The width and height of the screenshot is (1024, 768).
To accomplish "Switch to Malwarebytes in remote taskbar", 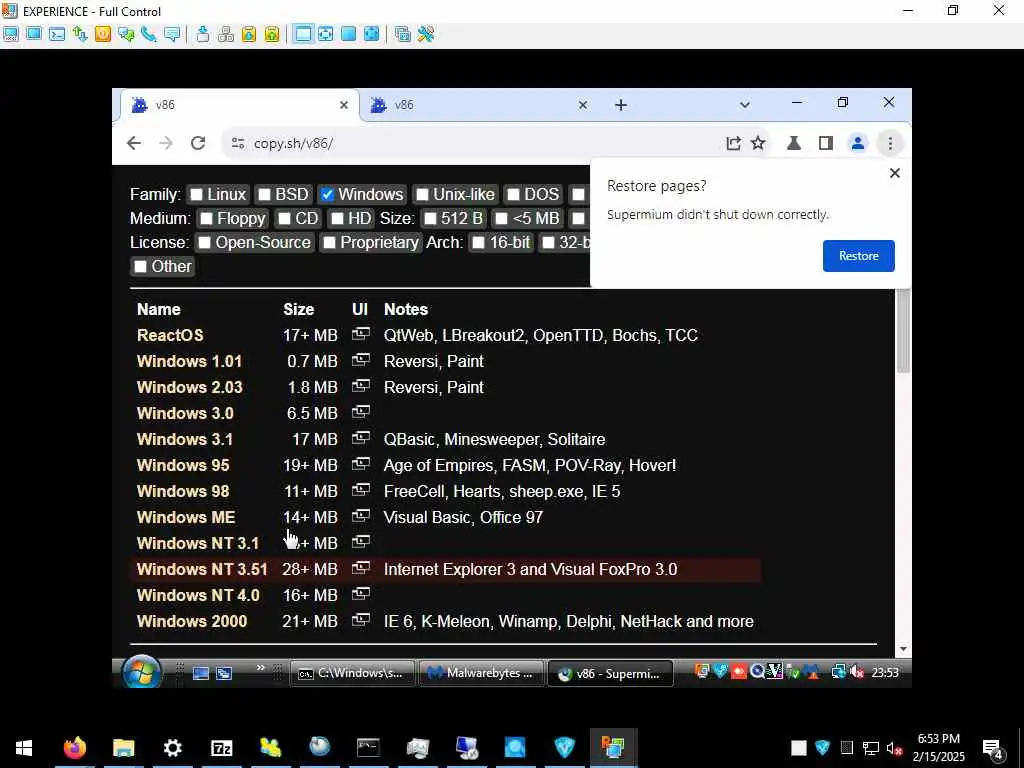I will click(x=481, y=673).
